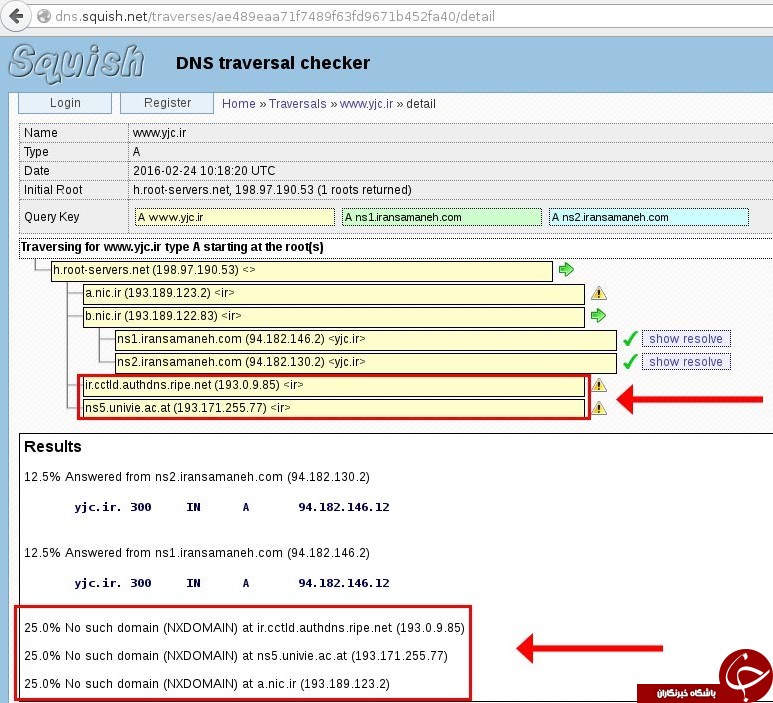Show resolve for ns1.iransamaneh.com

pos(686,339)
